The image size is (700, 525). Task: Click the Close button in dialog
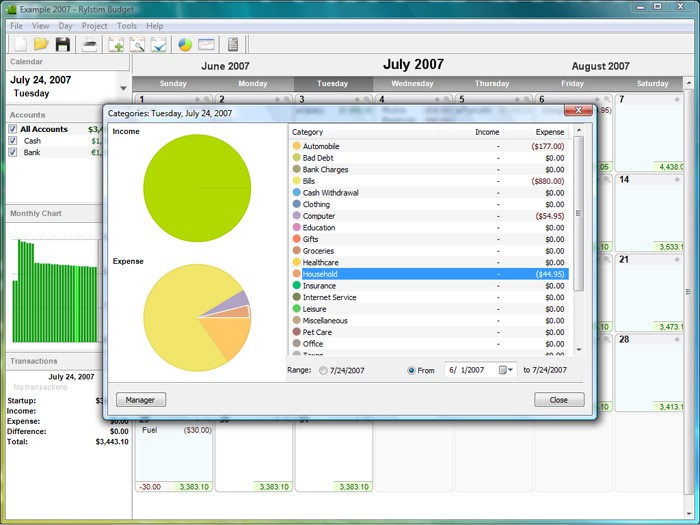pyautogui.click(x=558, y=400)
